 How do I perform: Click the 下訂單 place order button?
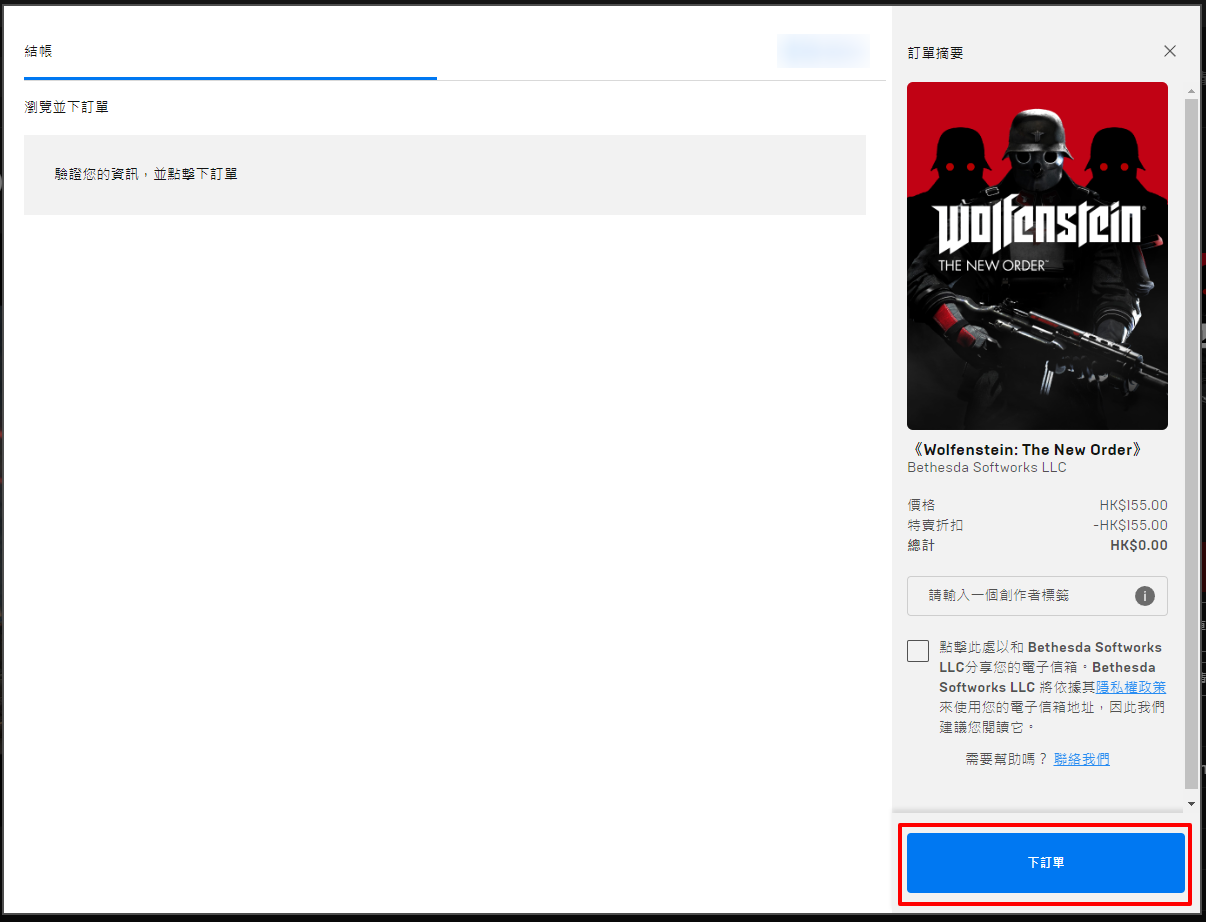click(1045, 862)
